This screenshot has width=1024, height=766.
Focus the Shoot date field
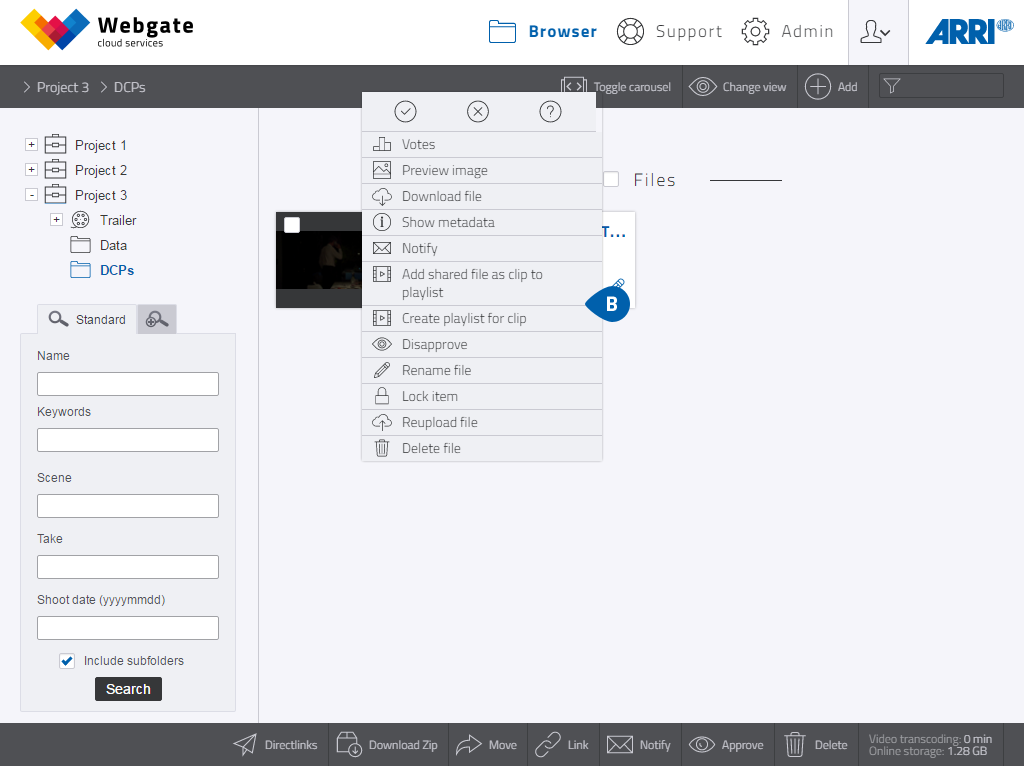(x=128, y=628)
